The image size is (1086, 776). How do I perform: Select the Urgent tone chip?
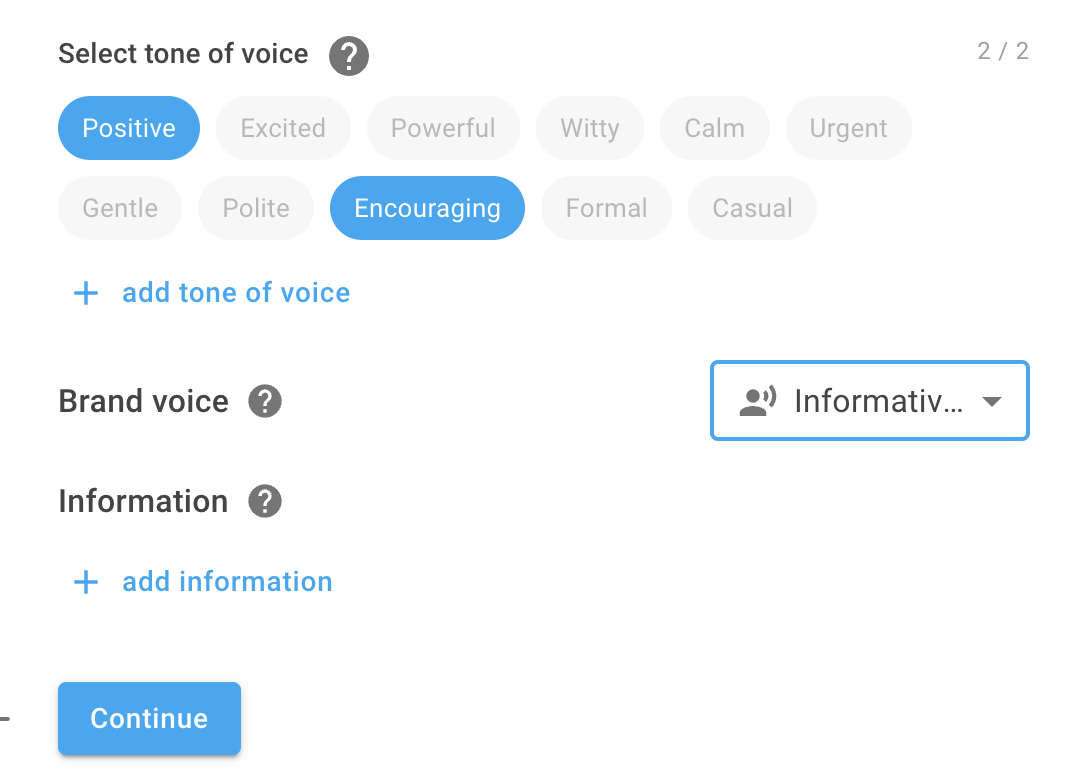[x=848, y=128]
